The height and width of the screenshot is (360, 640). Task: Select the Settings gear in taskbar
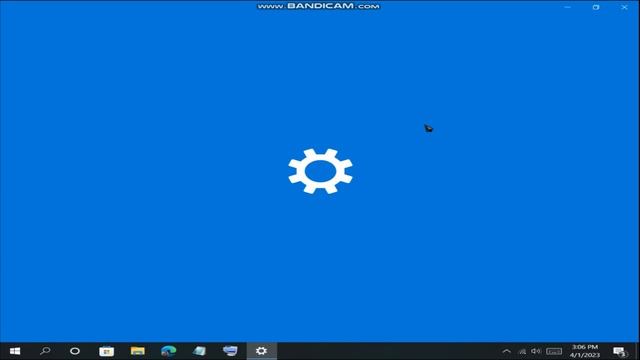tap(261, 351)
